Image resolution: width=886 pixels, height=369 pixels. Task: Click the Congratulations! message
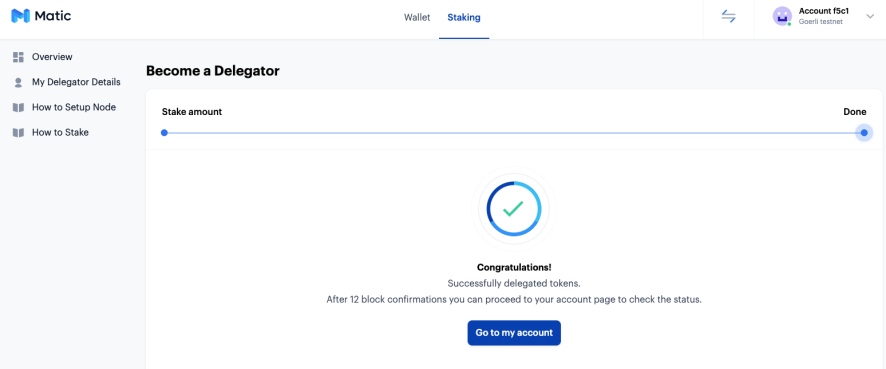(514, 267)
